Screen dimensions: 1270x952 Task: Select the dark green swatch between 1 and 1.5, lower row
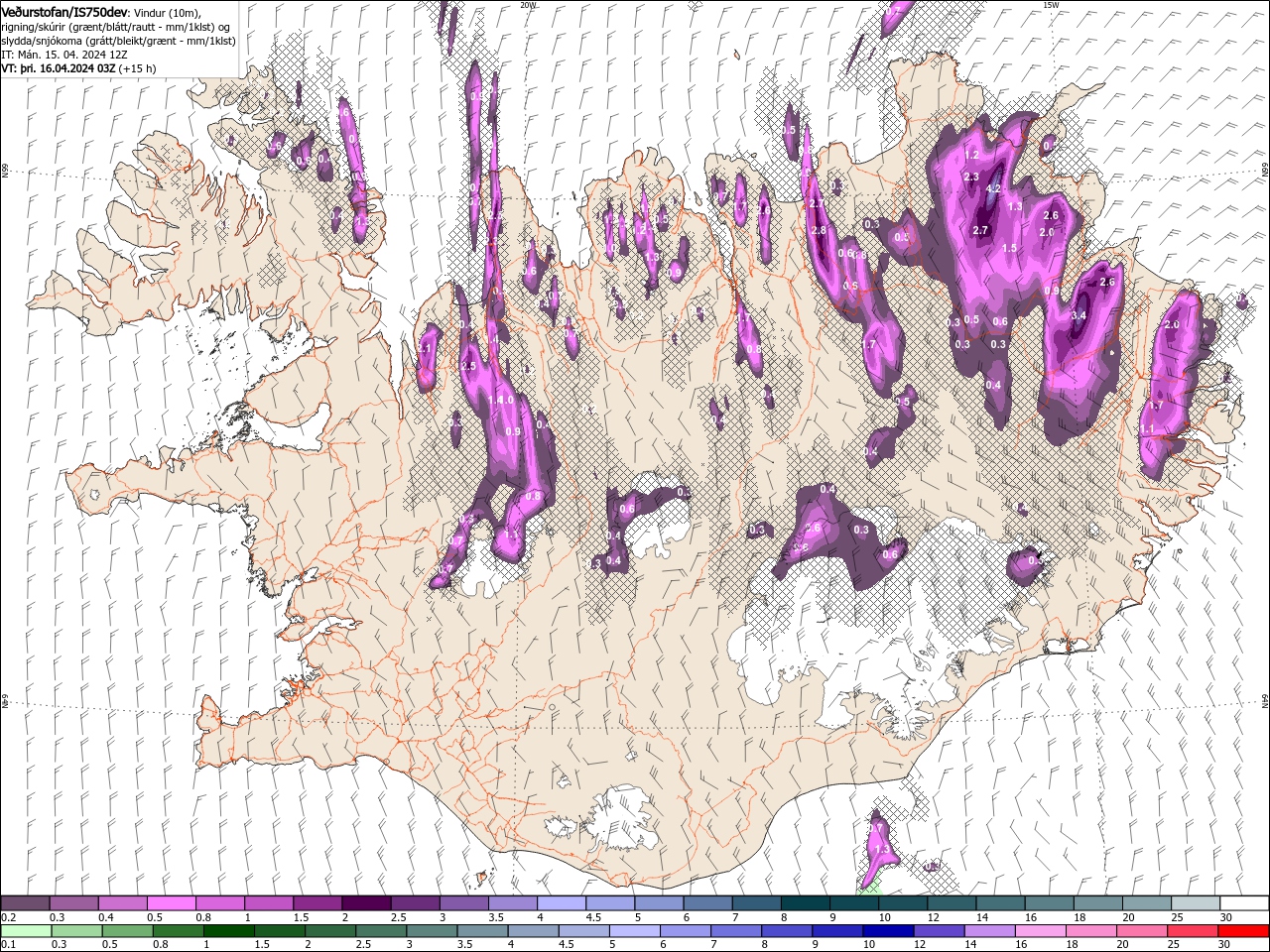pyautogui.click(x=227, y=931)
